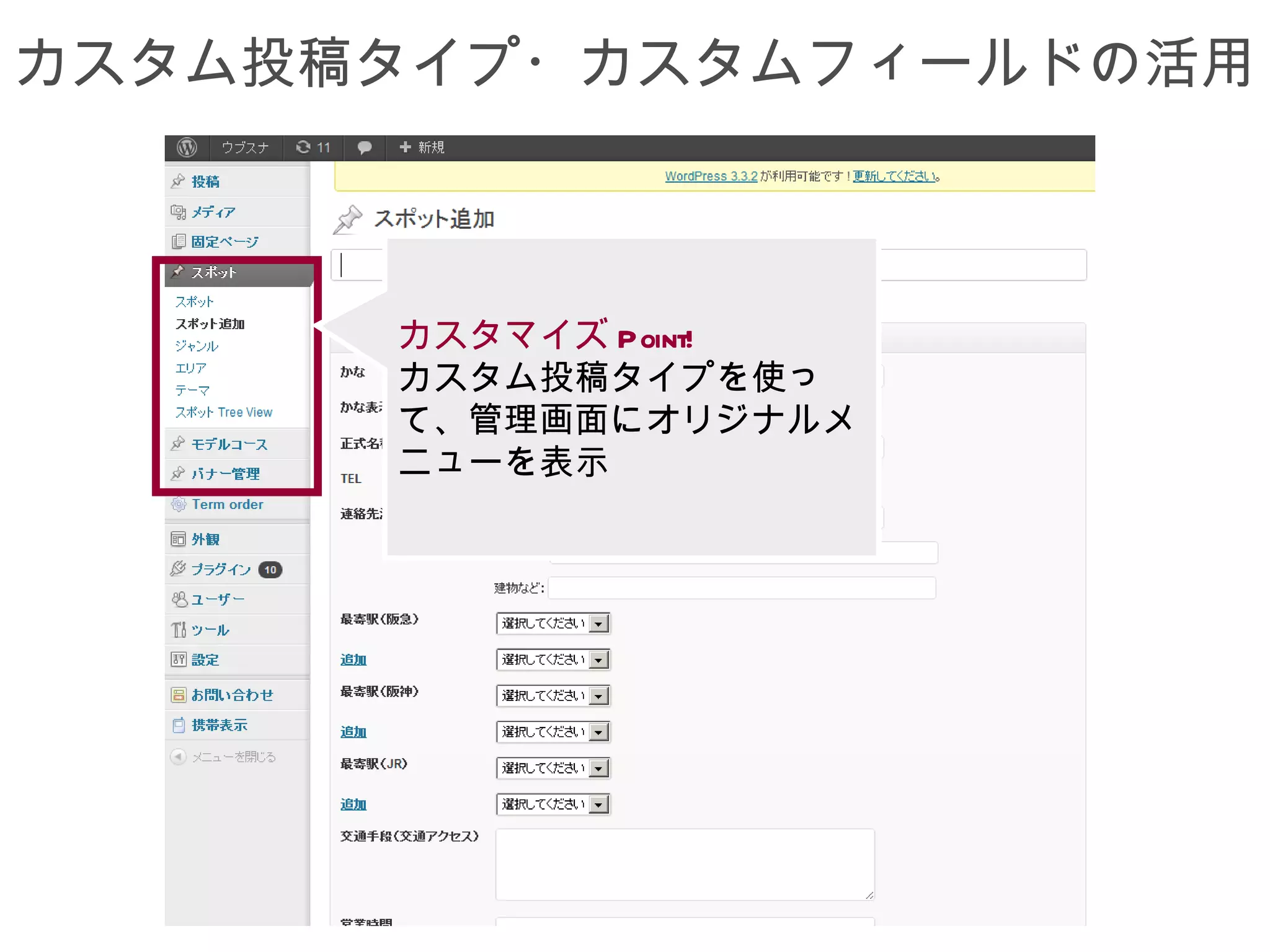Click into the post title field
The image size is (1270, 952).
point(708,265)
